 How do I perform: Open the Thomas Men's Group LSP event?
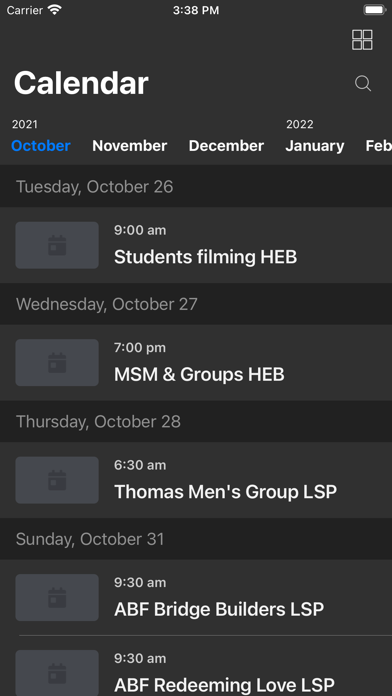point(196,480)
